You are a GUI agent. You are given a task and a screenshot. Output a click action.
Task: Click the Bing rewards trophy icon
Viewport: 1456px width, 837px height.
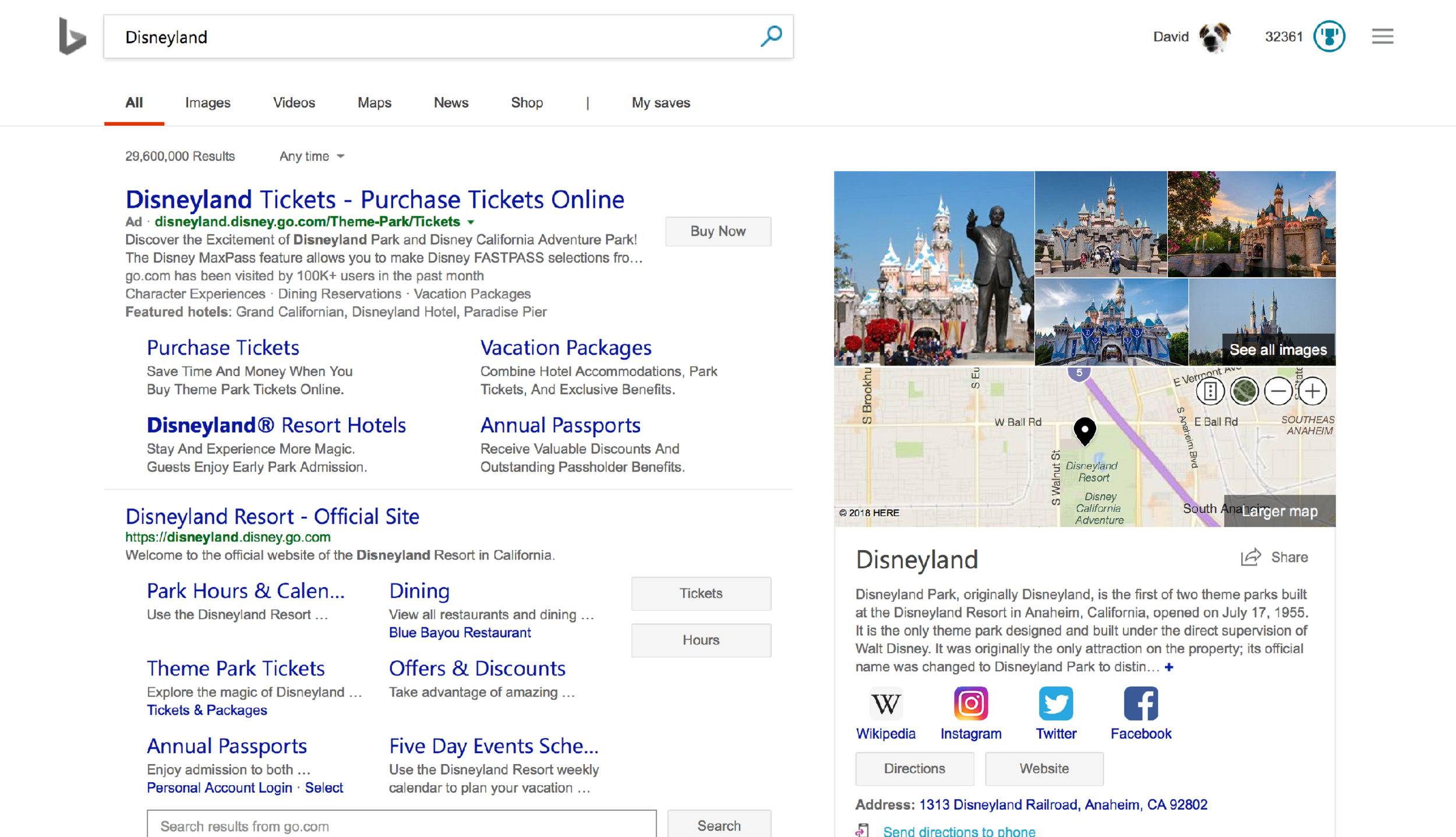pyautogui.click(x=1328, y=37)
